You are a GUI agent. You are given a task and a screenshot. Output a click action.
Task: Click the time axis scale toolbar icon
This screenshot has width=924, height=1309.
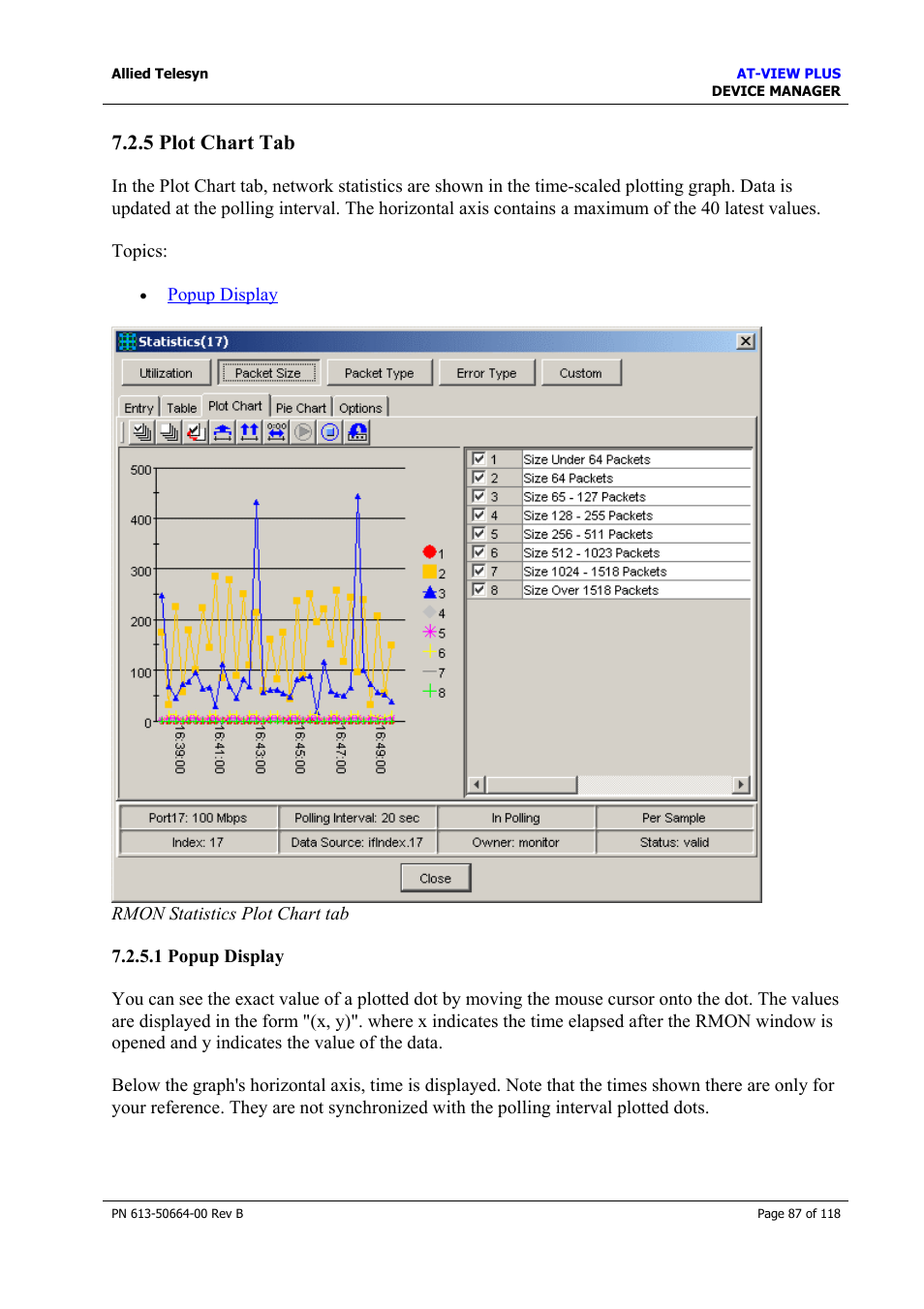pyautogui.click(x=277, y=432)
